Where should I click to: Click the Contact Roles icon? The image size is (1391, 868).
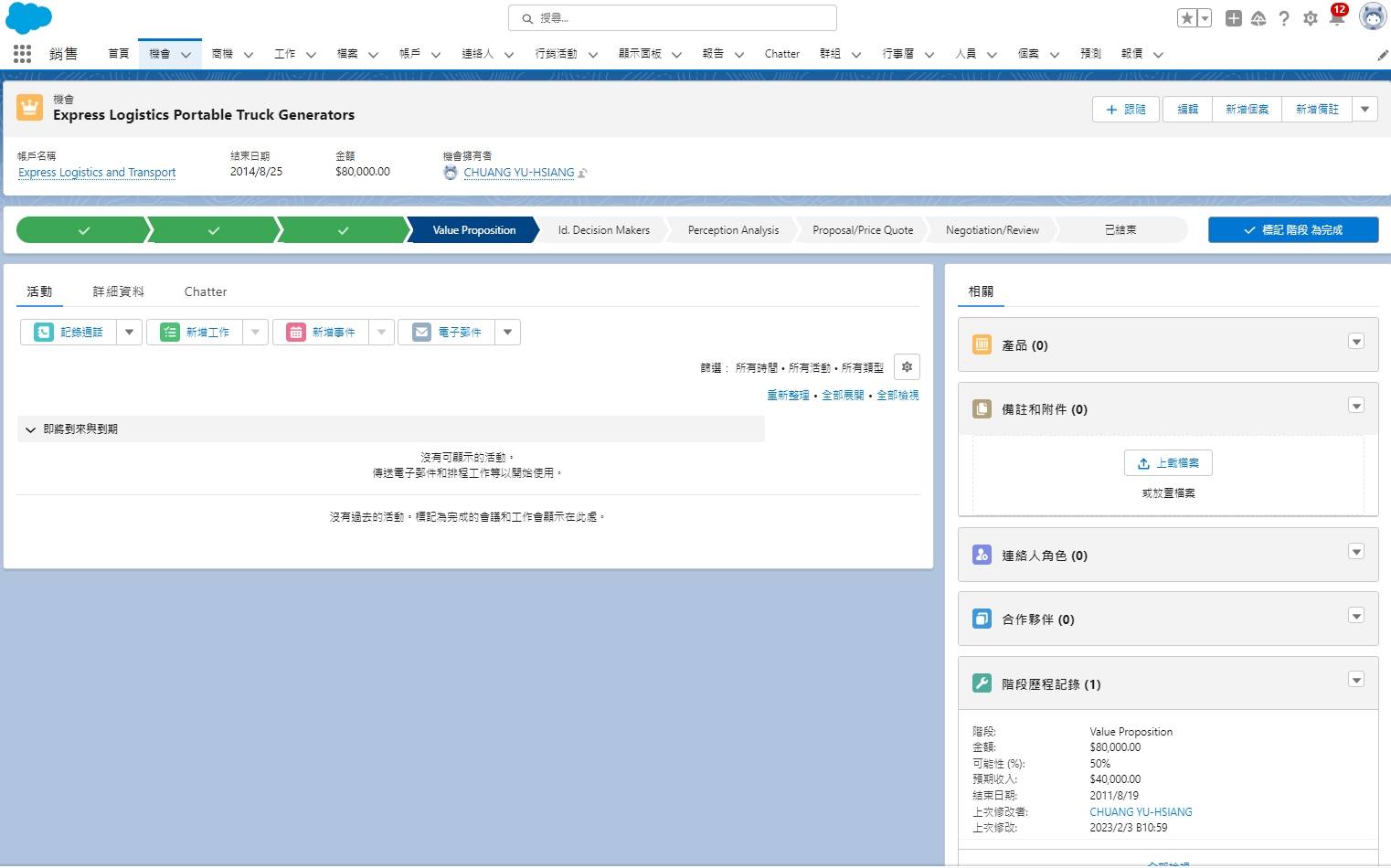point(982,555)
